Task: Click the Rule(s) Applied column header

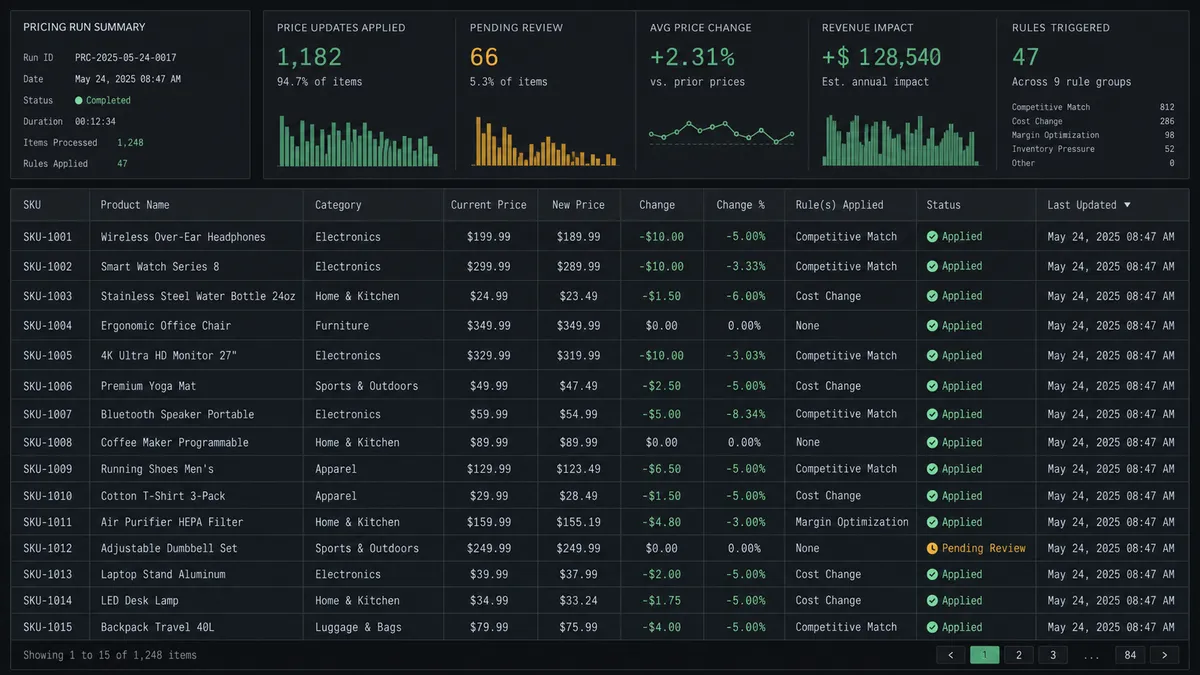Action: click(840, 205)
